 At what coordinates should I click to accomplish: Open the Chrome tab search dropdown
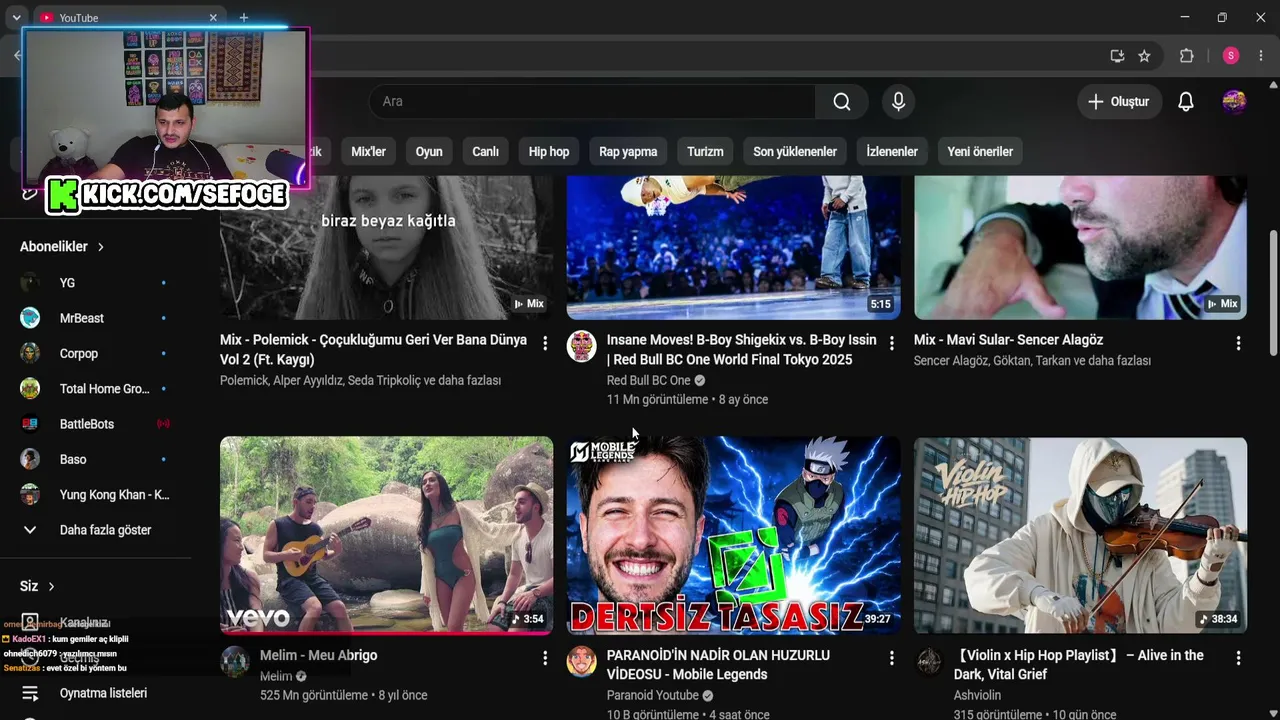point(16,18)
